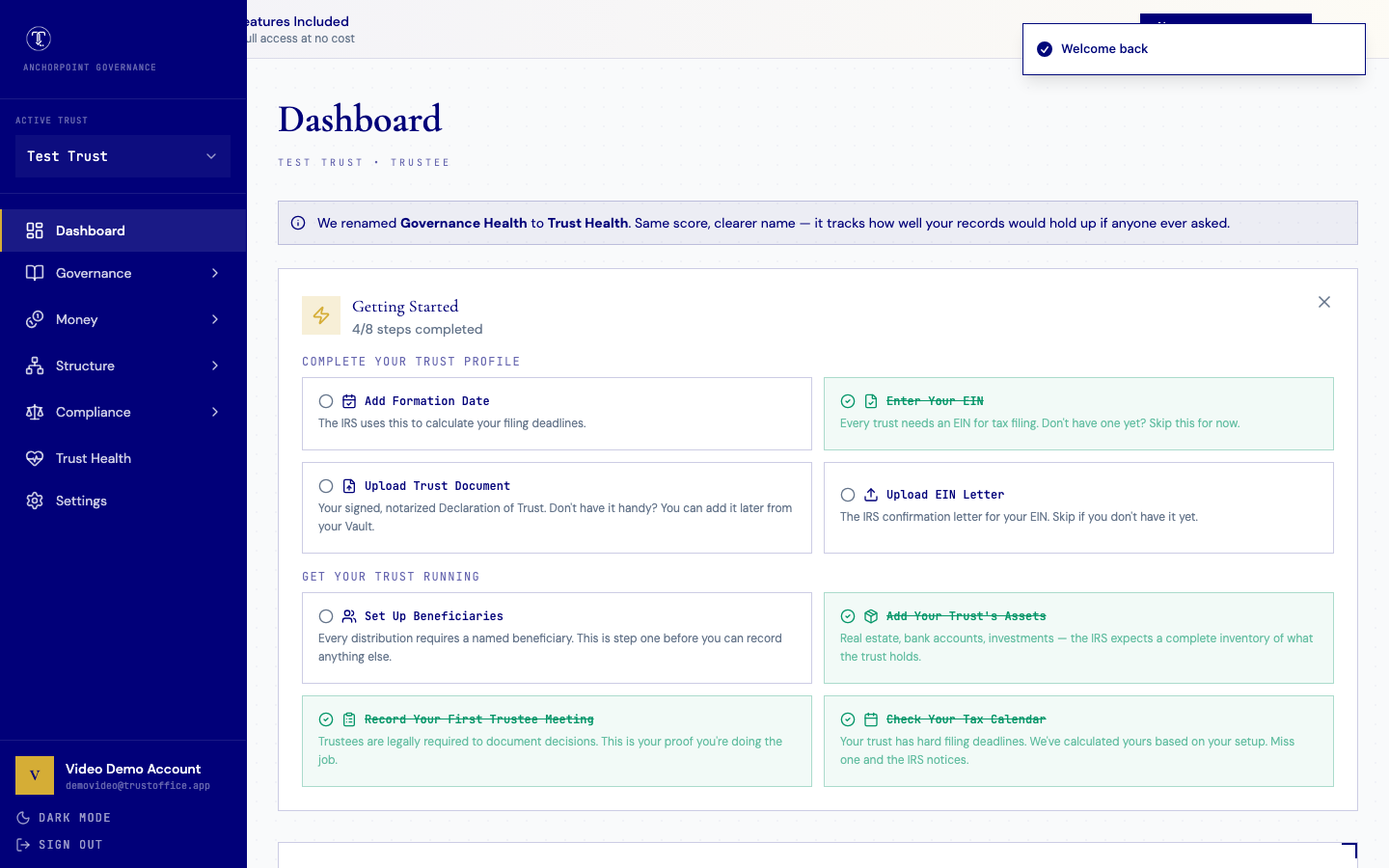1389x868 pixels.
Task: Expand the Structure chevron
Action: coord(215,366)
